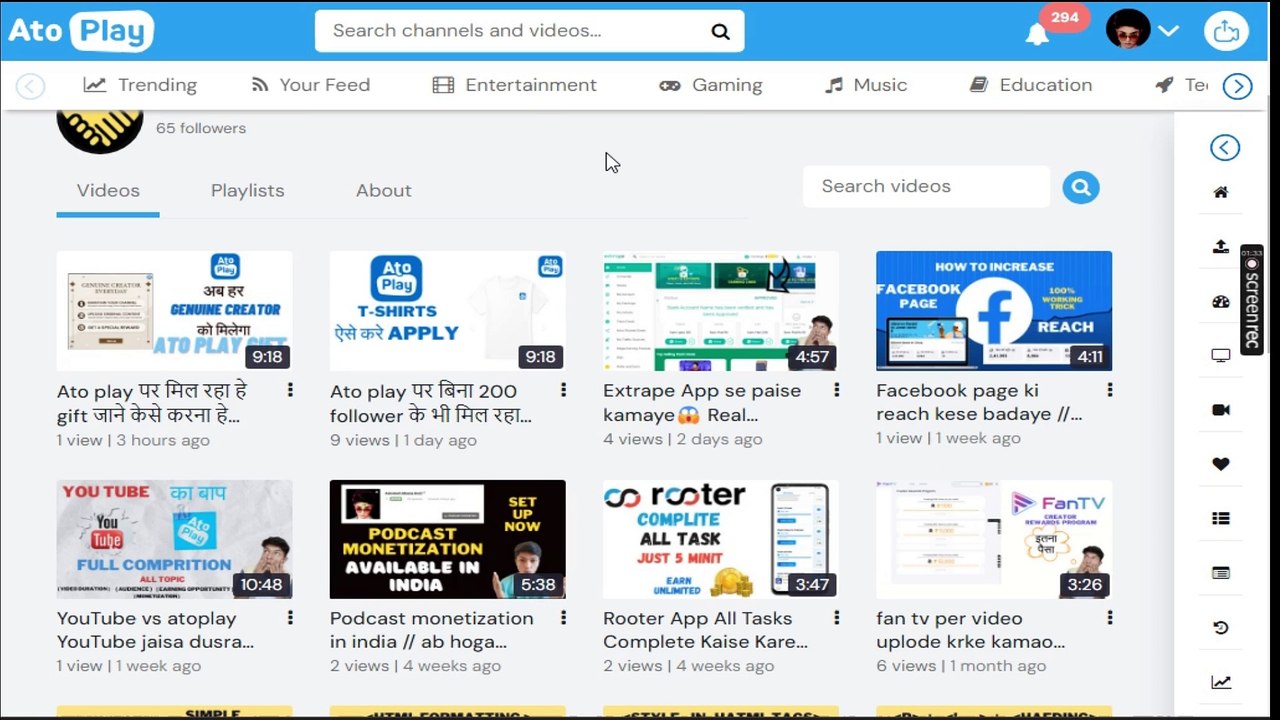
Task: Open options for Extrape App video
Action: tap(836, 390)
